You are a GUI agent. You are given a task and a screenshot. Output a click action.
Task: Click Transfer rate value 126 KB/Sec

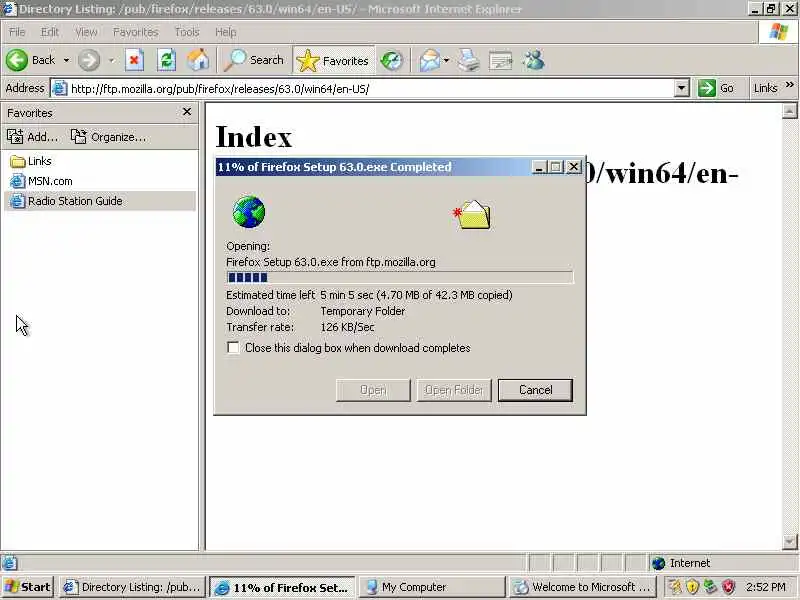tap(347, 327)
